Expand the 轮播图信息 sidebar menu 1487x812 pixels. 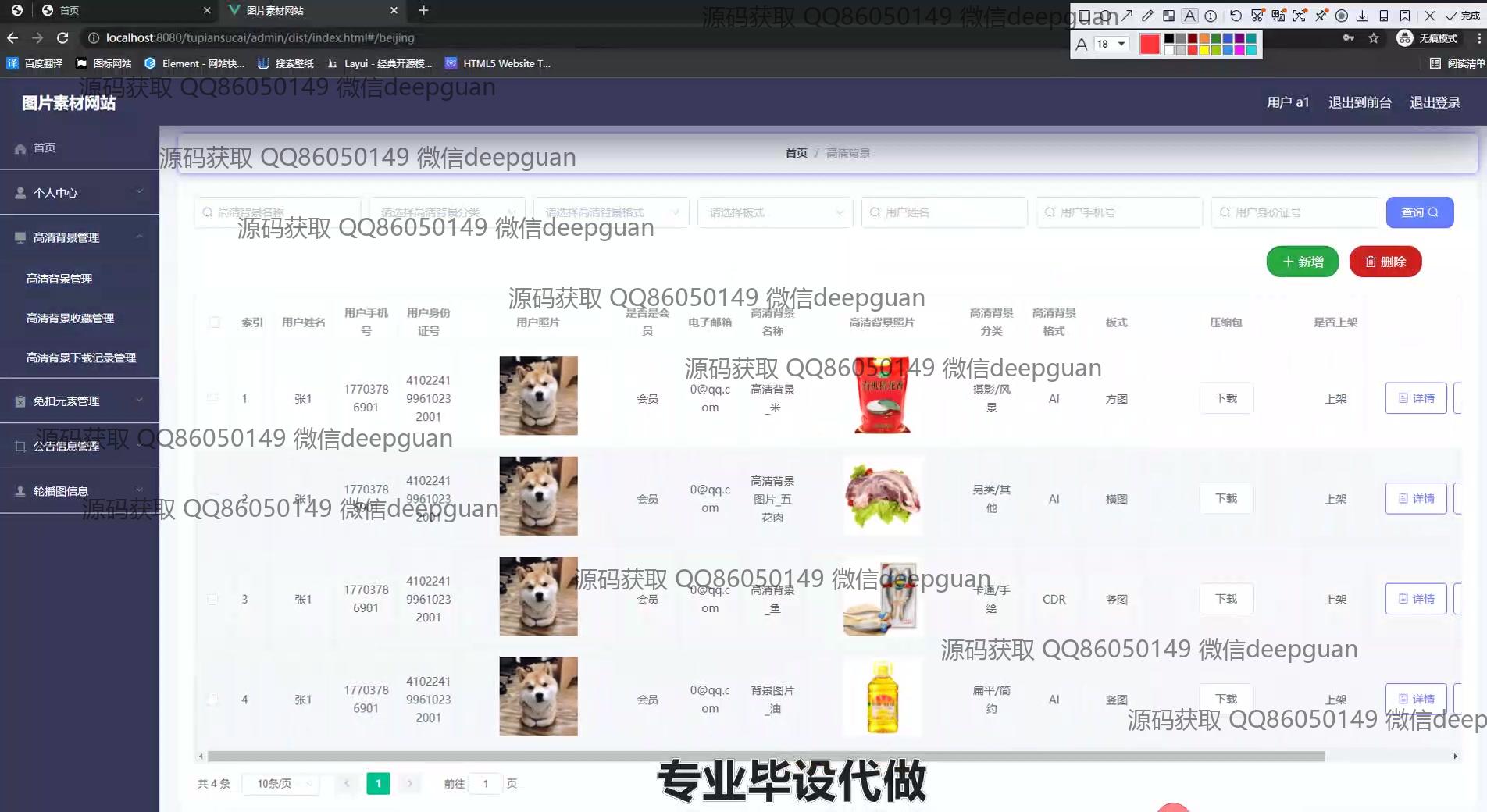point(80,490)
